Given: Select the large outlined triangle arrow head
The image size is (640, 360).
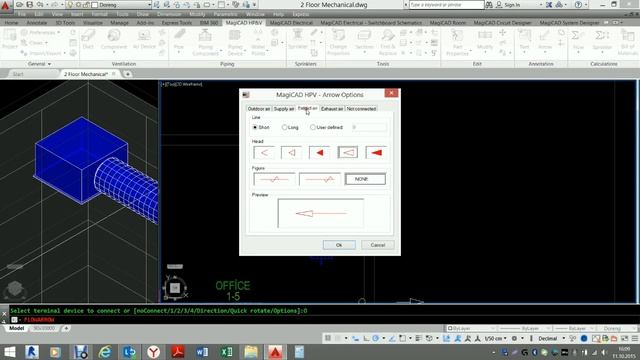Looking at the screenshot, I should tap(348, 153).
